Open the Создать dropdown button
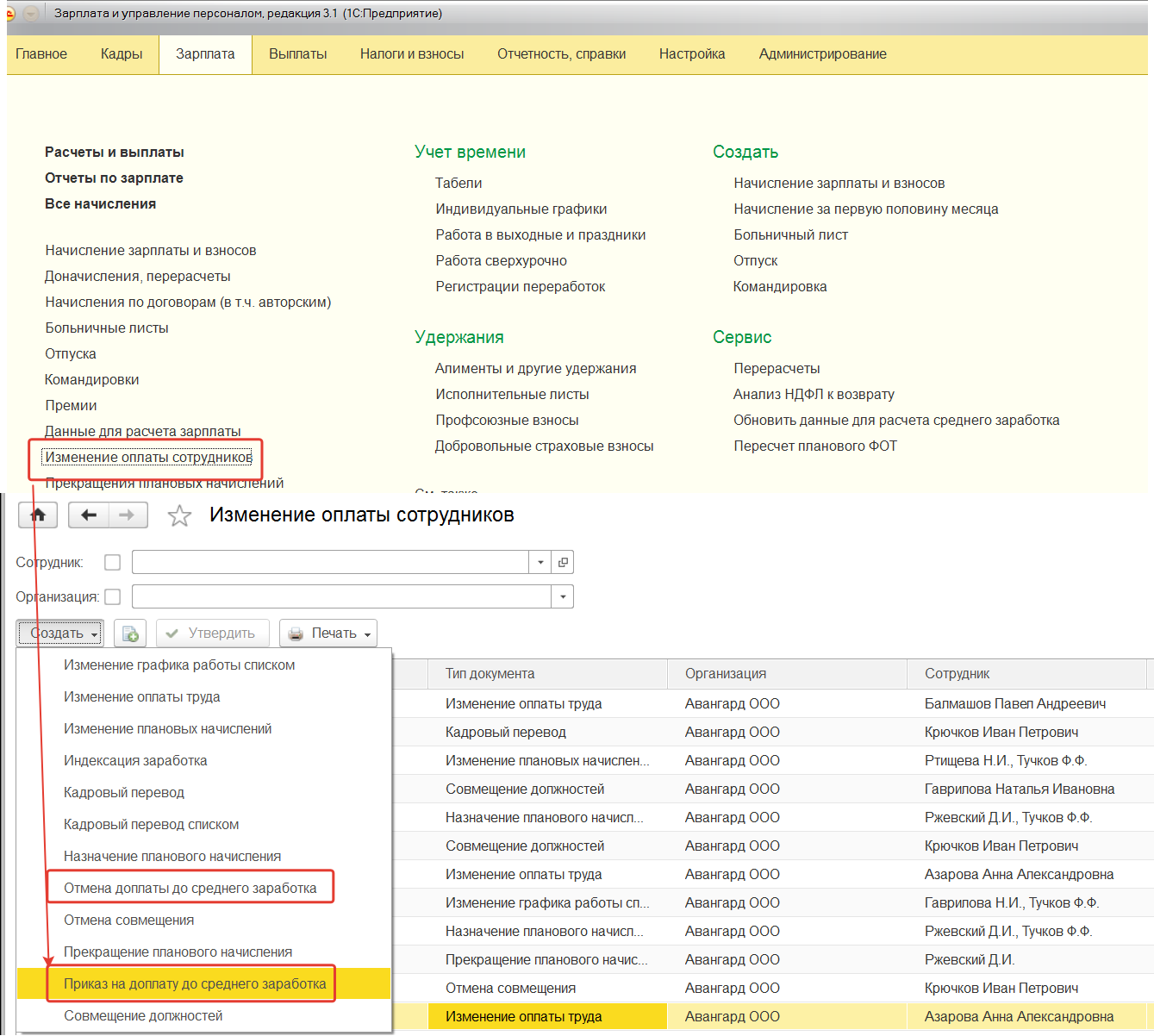This screenshot has width=1154, height=1036. point(59,633)
